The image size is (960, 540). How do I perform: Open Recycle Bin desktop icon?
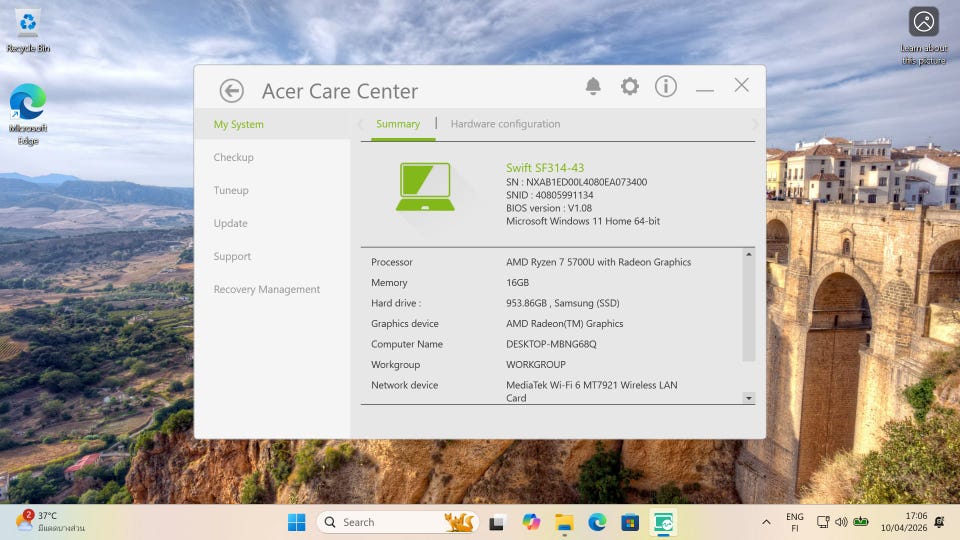coord(28,31)
